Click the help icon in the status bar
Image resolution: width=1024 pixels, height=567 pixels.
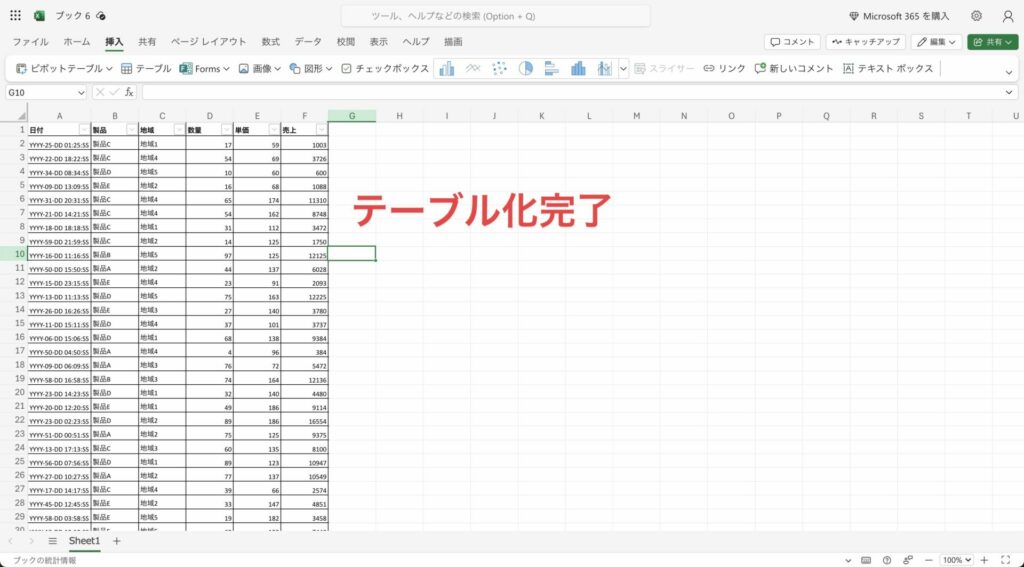(x=886, y=560)
